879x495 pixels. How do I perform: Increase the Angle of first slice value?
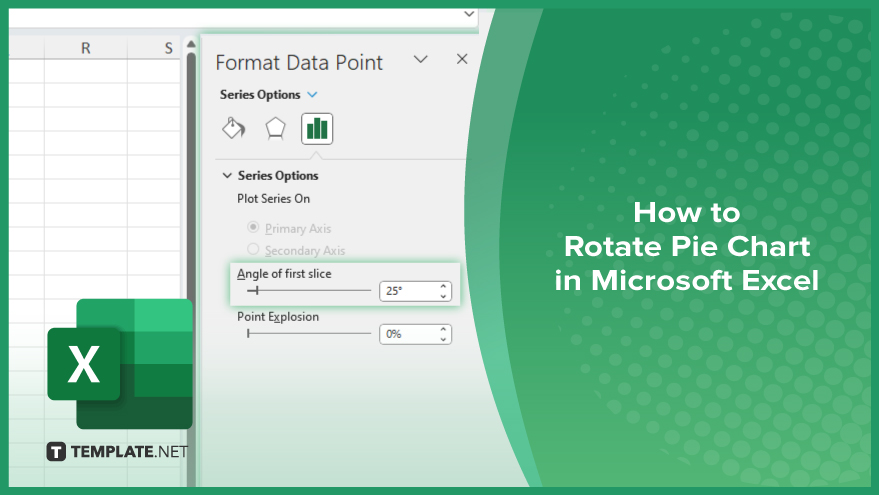pos(443,285)
